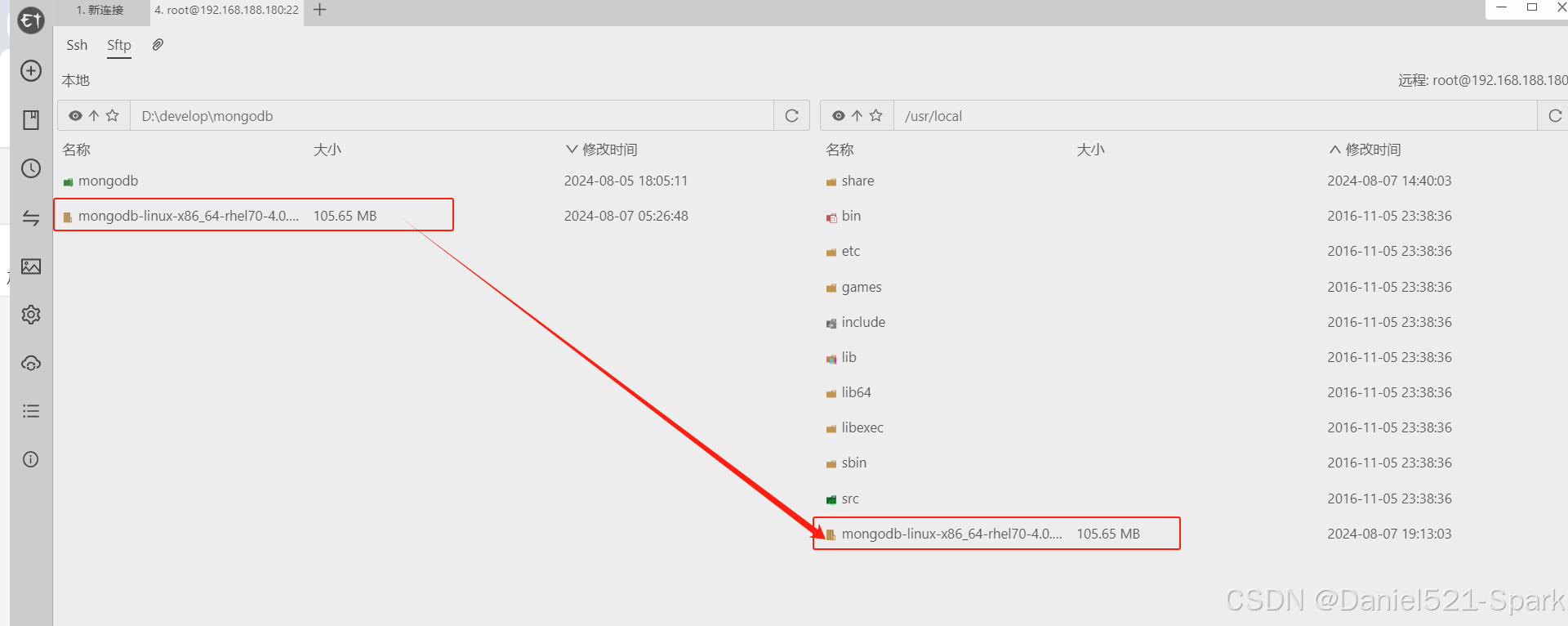Edit the remote path /usr/local field
Viewport: 1568px width, 626px height.
click(x=1215, y=116)
